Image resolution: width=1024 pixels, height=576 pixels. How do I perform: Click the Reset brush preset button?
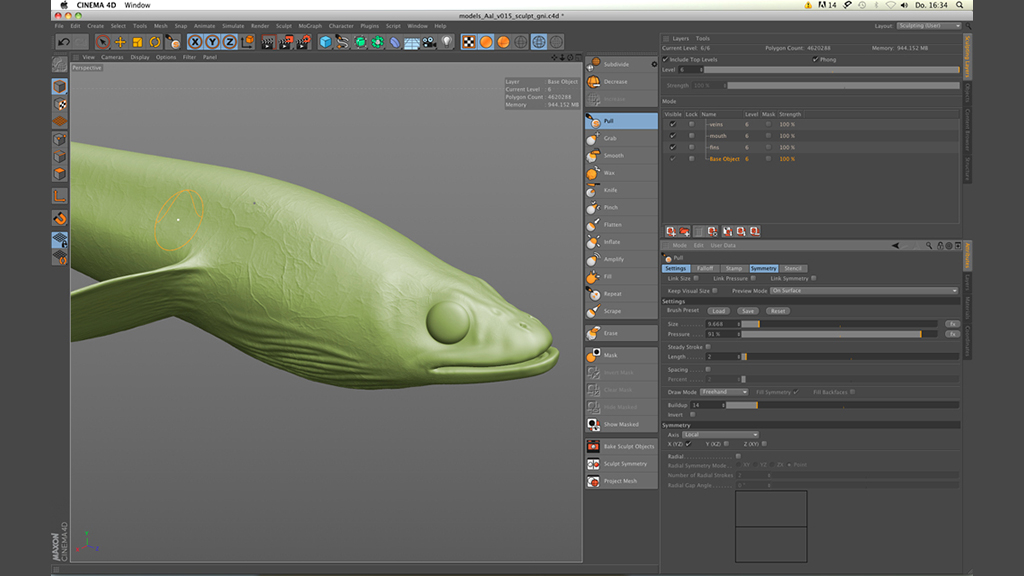(777, 311)
